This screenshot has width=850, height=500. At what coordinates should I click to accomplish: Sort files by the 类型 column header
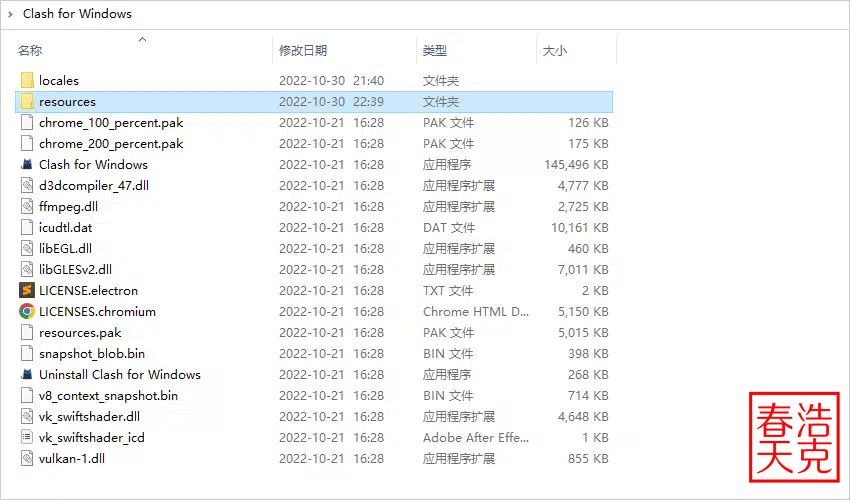coord(435,50)
